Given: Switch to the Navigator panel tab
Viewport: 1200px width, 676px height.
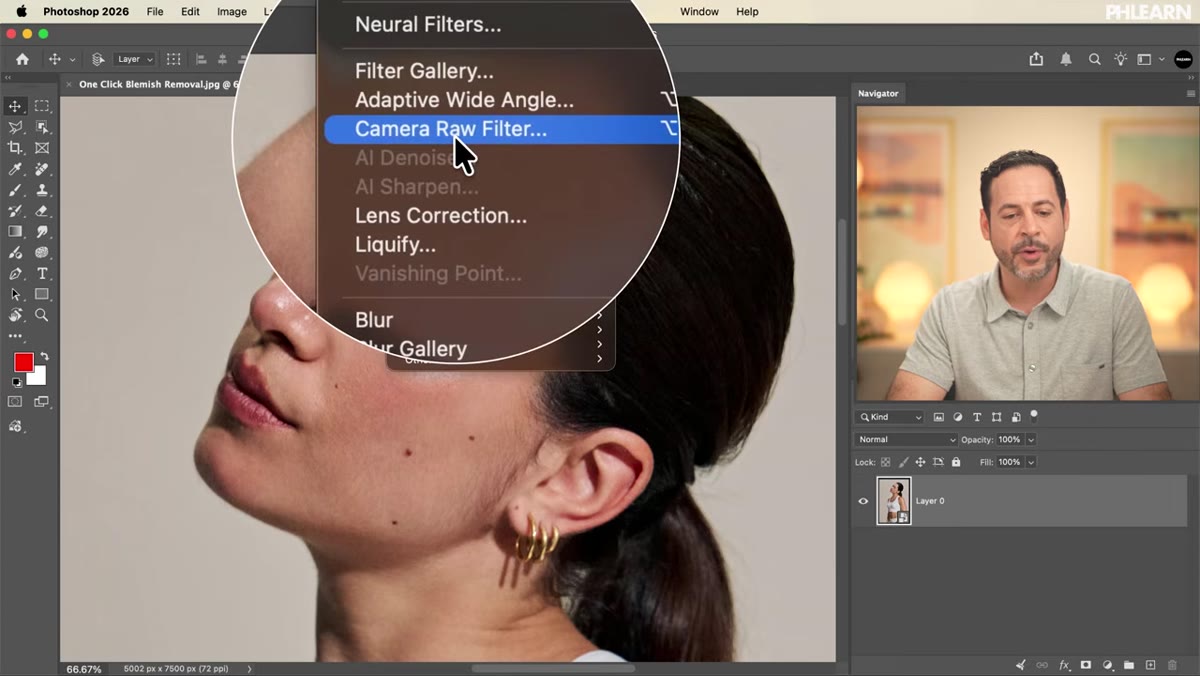Looking at the screenshot, I should pyautogui.click(x=878, y=93).
